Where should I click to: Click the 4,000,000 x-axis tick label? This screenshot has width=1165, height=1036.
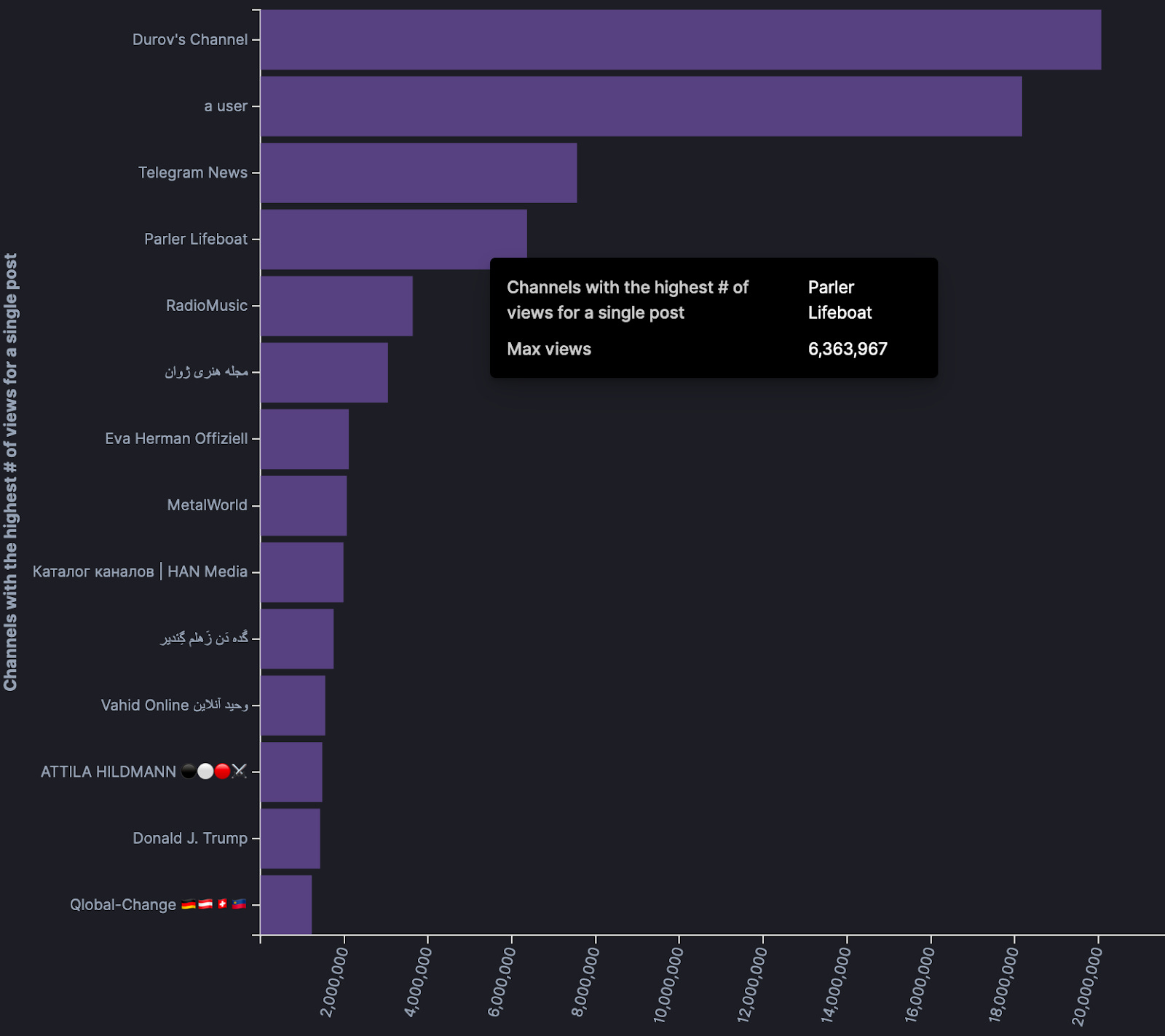418,982
